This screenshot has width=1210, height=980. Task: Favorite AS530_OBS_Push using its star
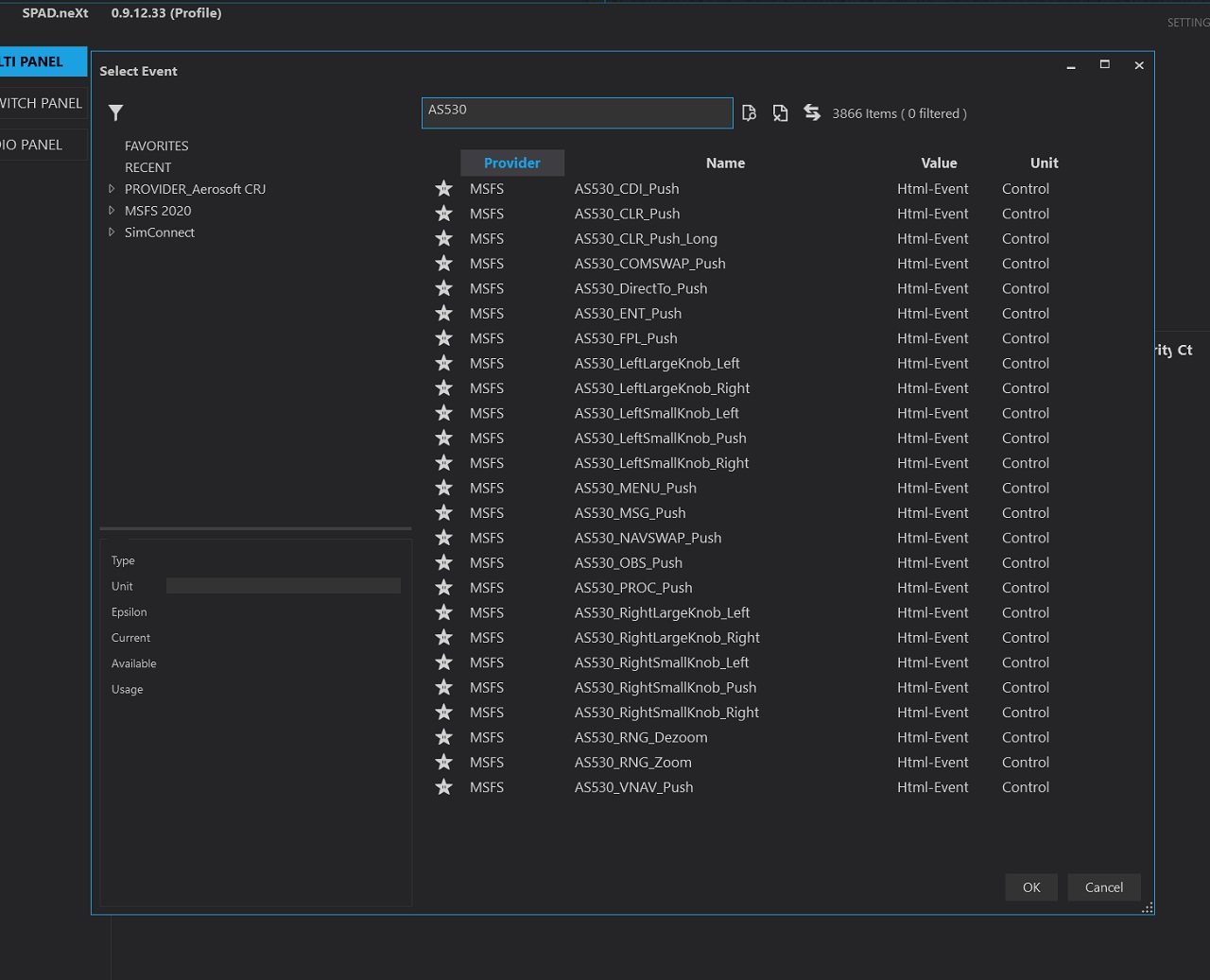click(x=443, y=563)
